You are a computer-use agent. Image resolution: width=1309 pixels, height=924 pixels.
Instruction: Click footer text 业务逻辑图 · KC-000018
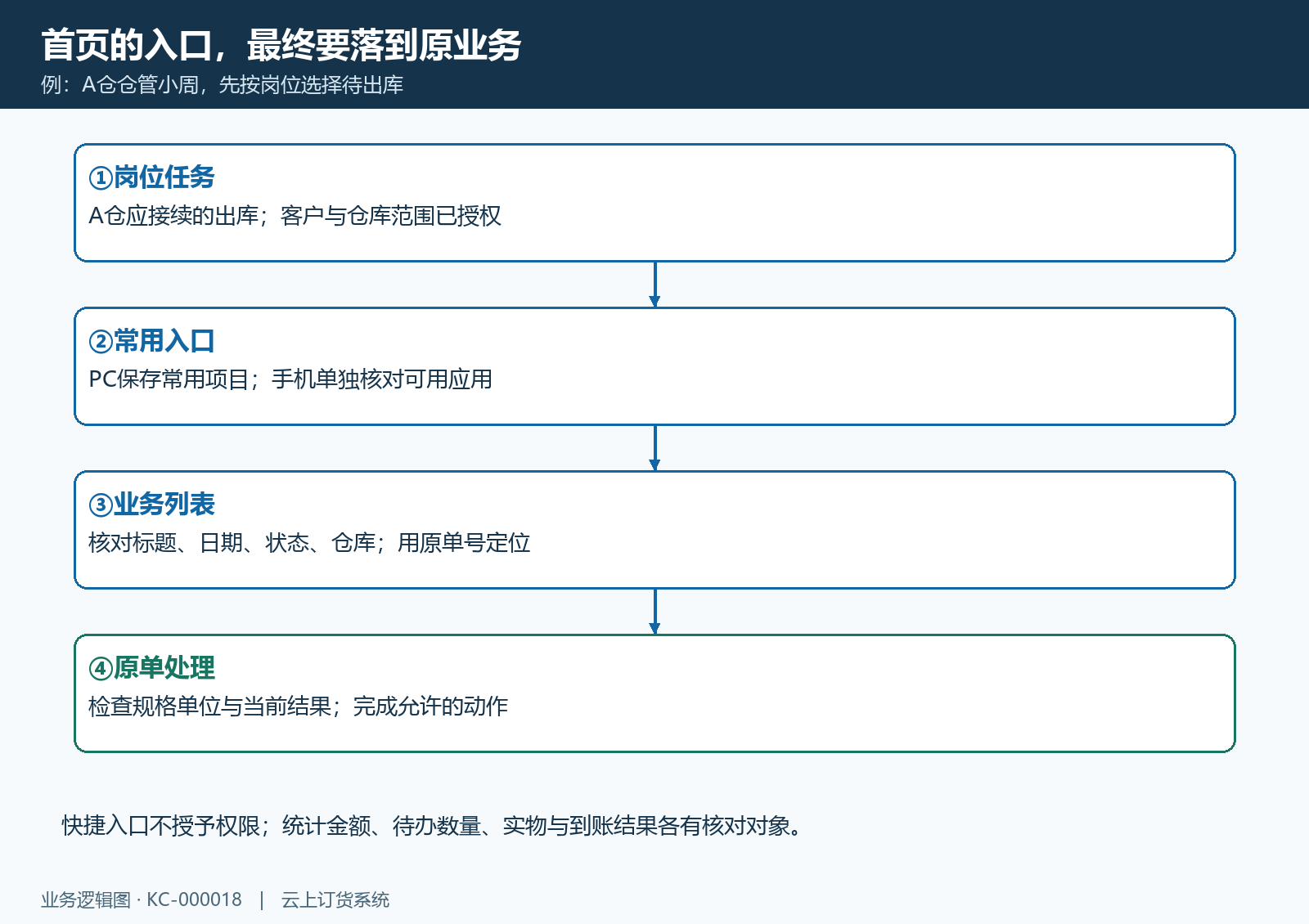[142, 899]
